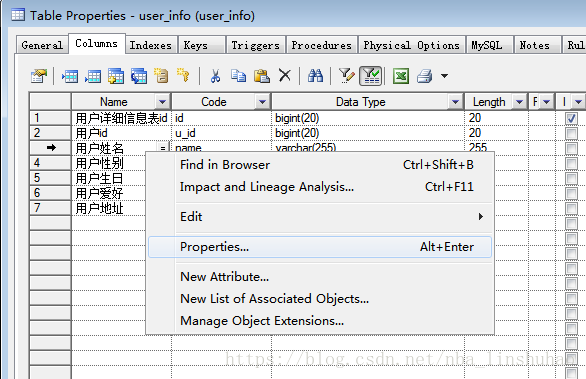This screenshot has width=586, height=379.
Task: Export to Excel icon
Action: coord(401,76)
